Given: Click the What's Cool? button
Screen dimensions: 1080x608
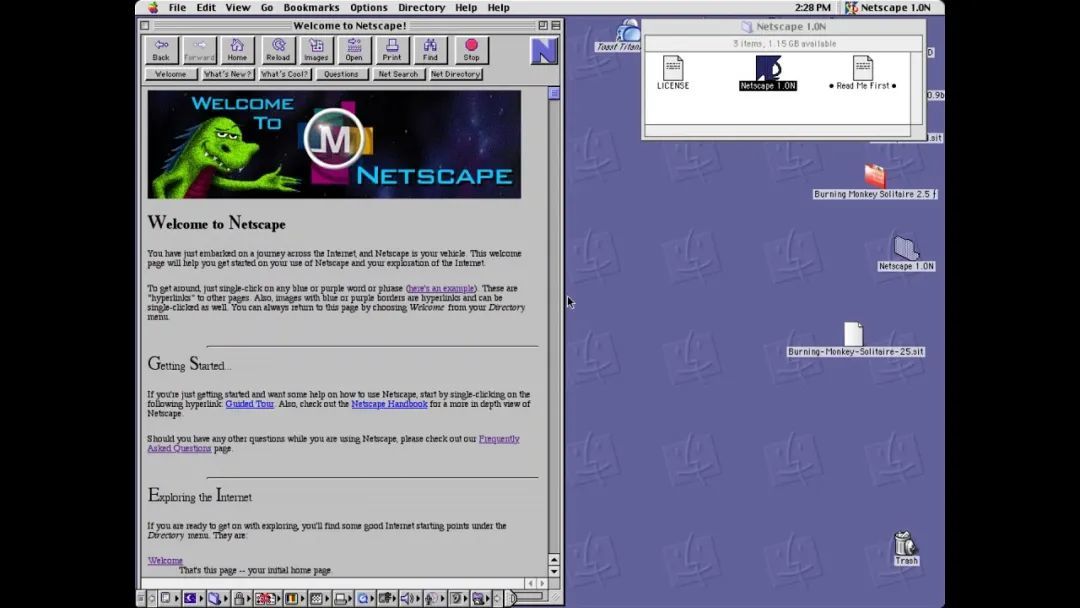Looking at the screenshot, I should tap(284, 74).
